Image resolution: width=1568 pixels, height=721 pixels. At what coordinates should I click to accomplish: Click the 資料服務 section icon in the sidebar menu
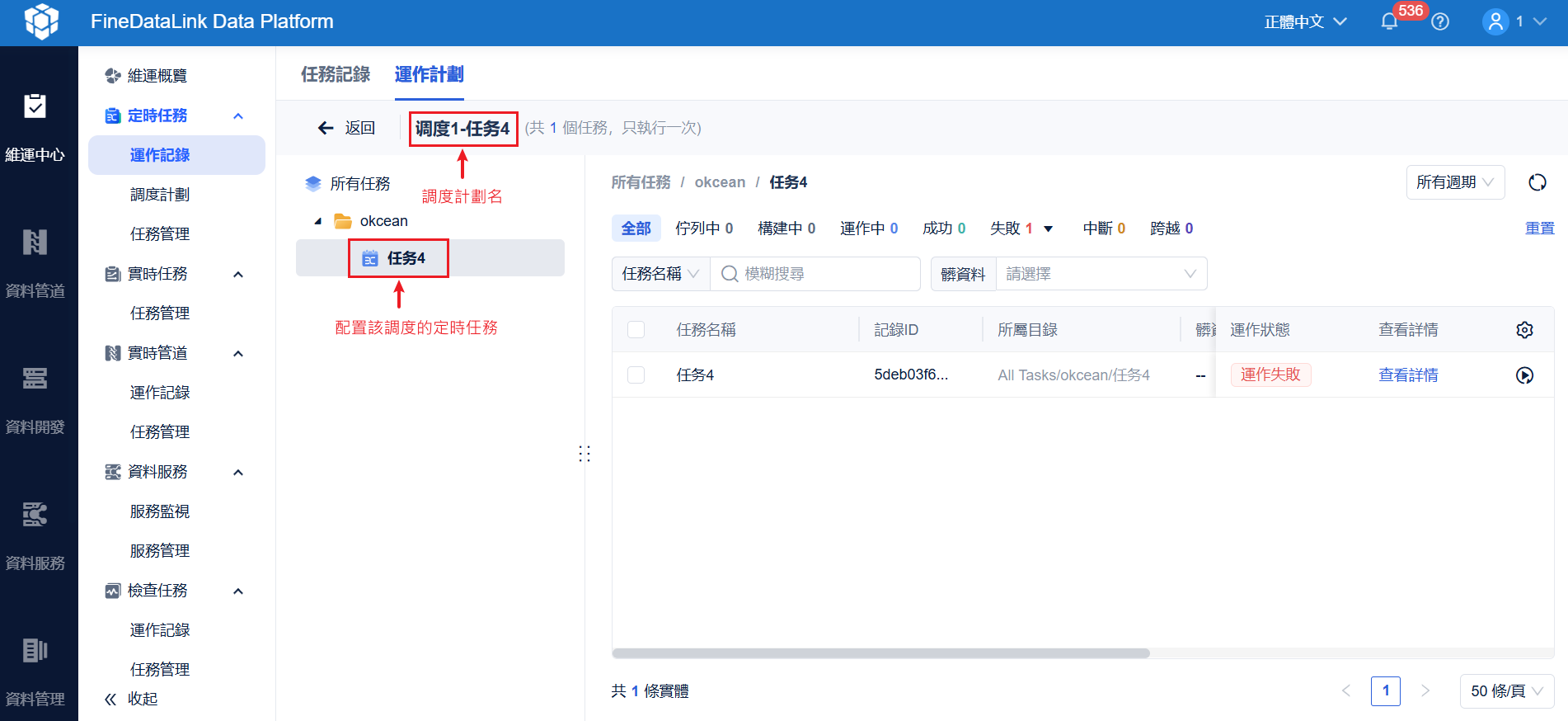(x=113, y=472)
